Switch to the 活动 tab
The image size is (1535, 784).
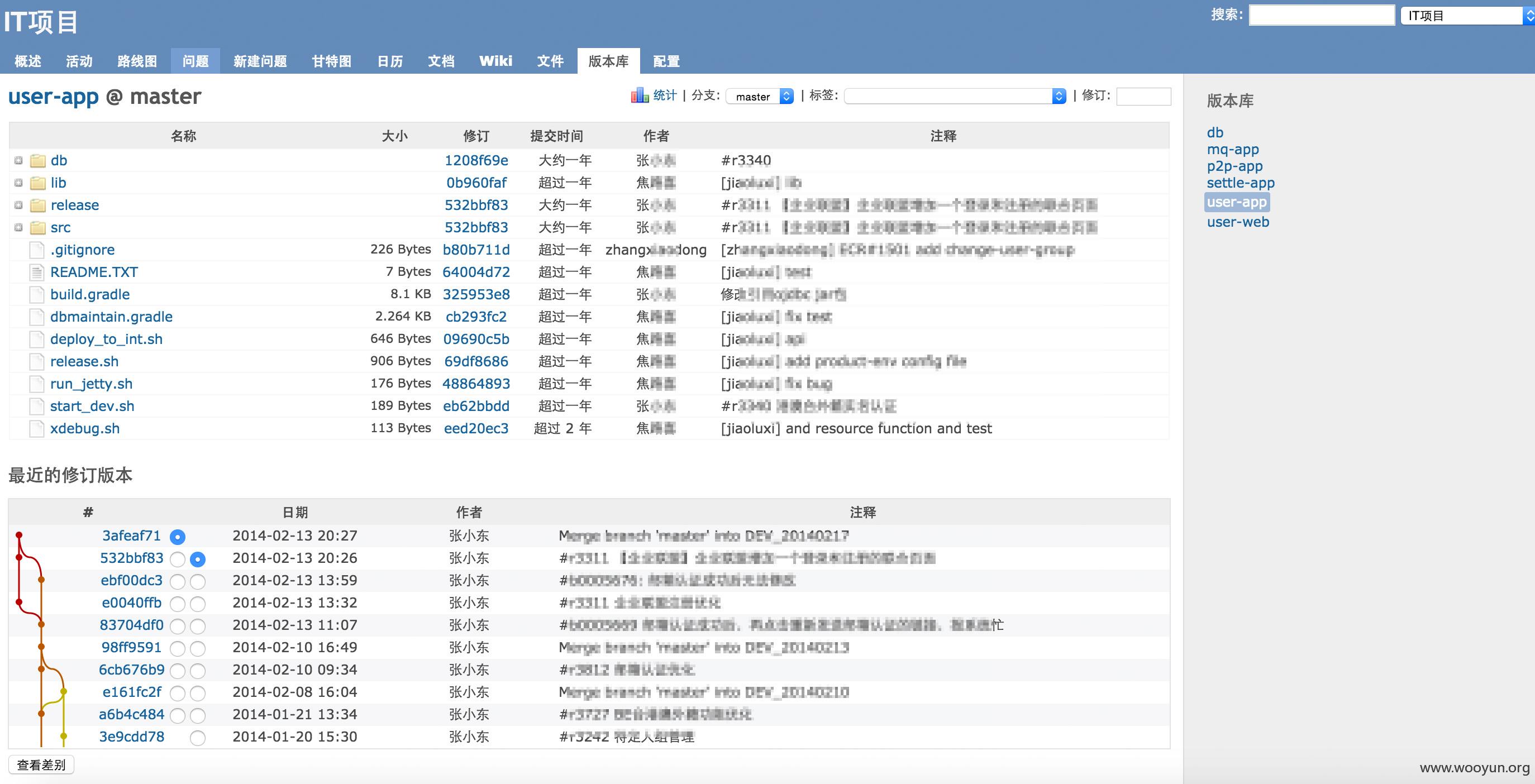(x=79, y=61)
